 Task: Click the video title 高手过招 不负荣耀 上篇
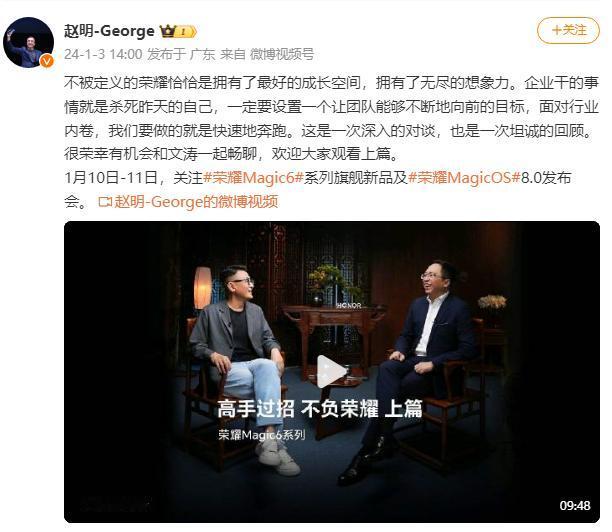tap(320, 409)
